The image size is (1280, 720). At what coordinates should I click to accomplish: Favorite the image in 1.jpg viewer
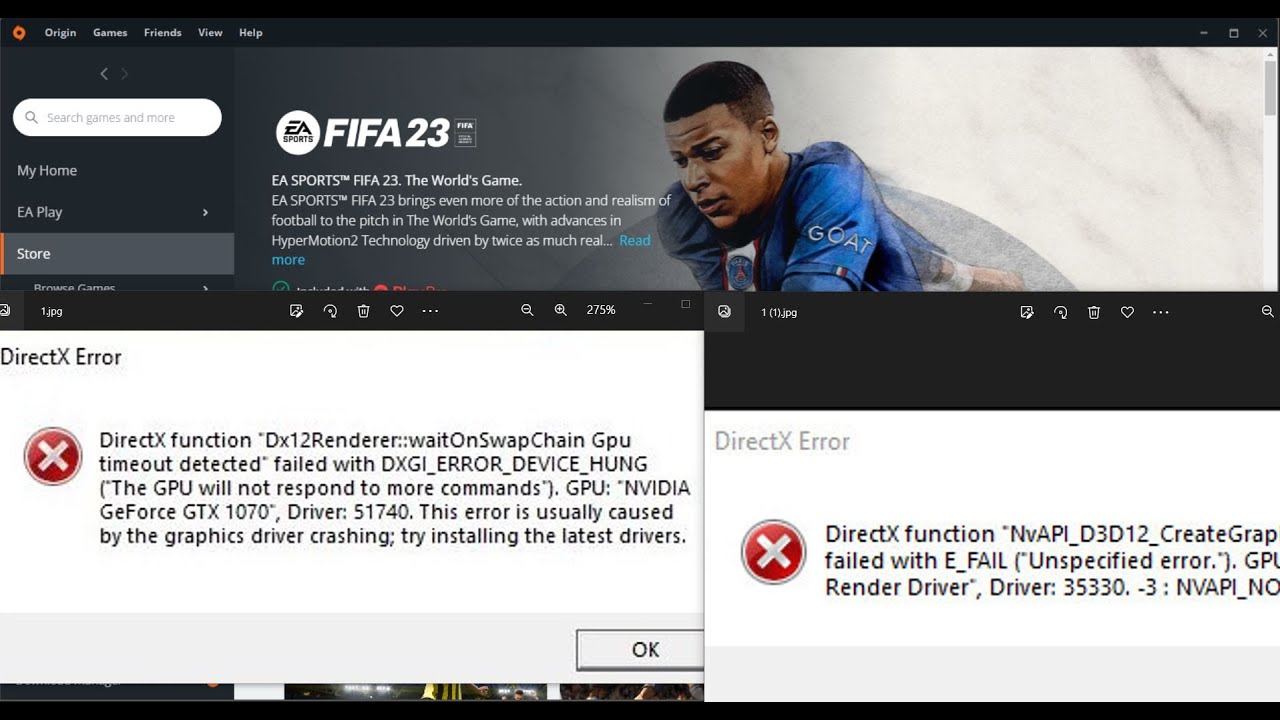pyautogui.click(x=397, y=311)
